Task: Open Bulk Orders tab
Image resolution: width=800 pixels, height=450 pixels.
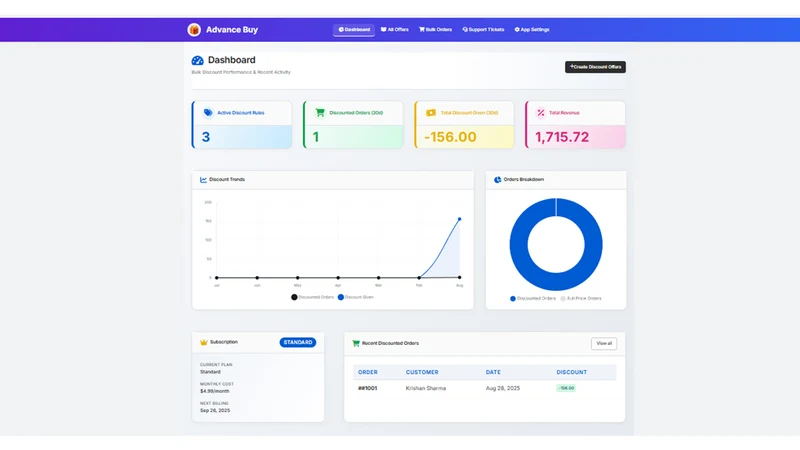Action: pos(436,30)
